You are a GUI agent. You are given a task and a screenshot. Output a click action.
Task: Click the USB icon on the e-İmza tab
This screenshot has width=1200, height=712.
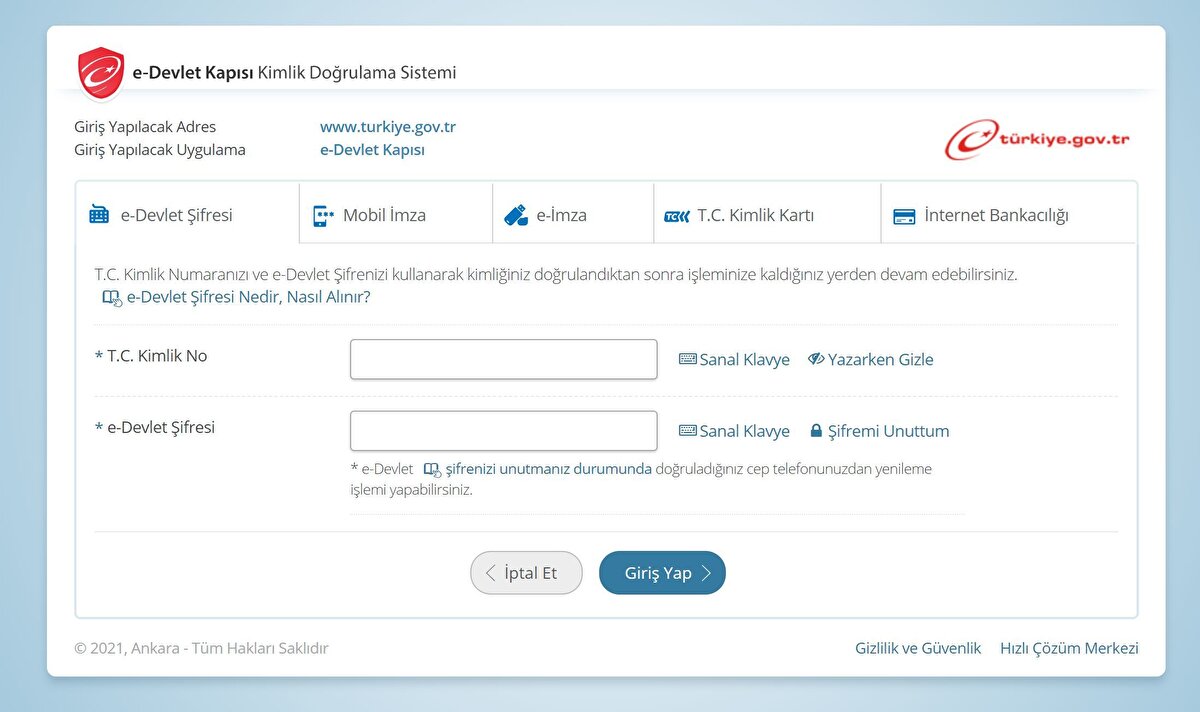[x=515, y=215]
